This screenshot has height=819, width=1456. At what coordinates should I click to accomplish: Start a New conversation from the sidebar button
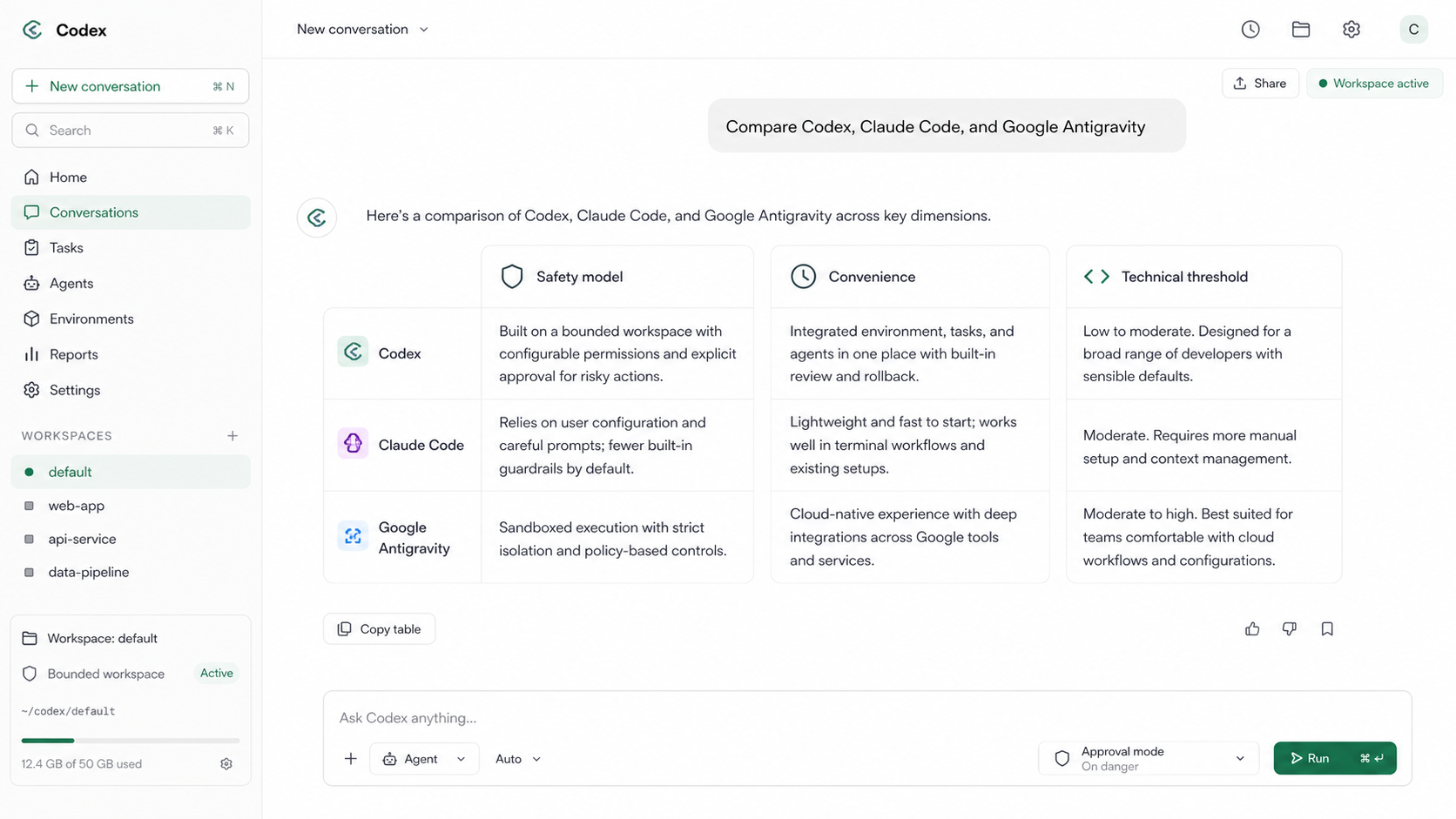click(131, 86)
